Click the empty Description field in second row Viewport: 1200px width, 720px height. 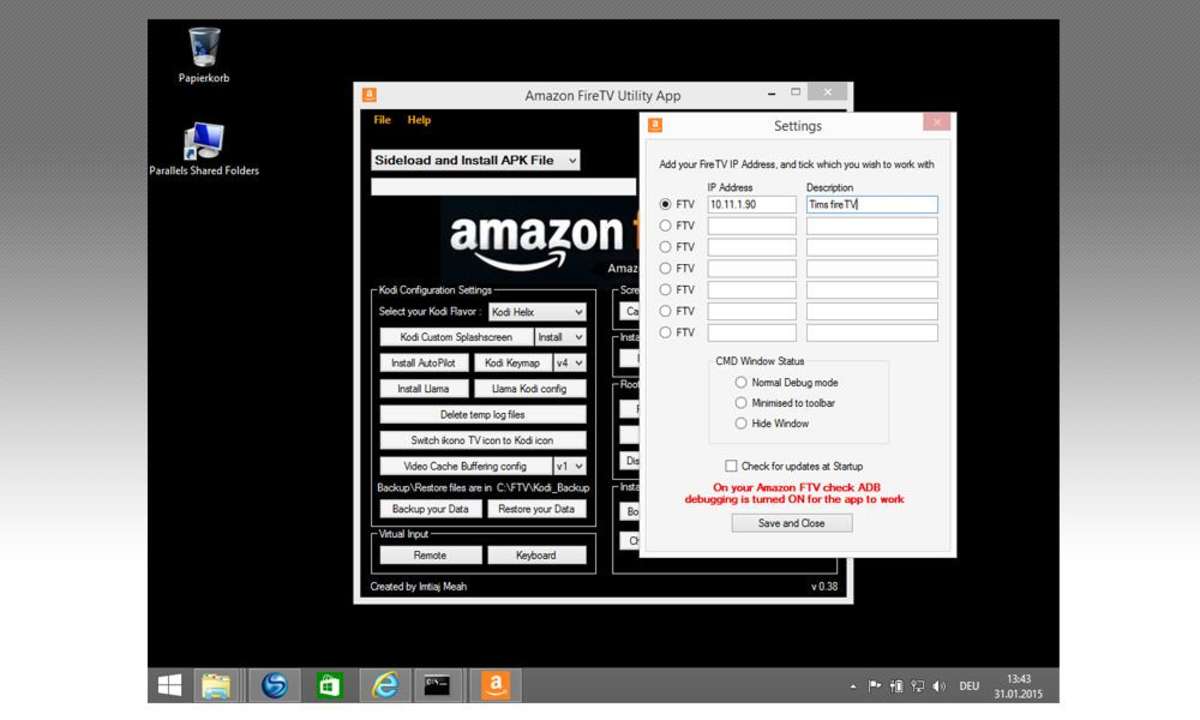[872, 226]
